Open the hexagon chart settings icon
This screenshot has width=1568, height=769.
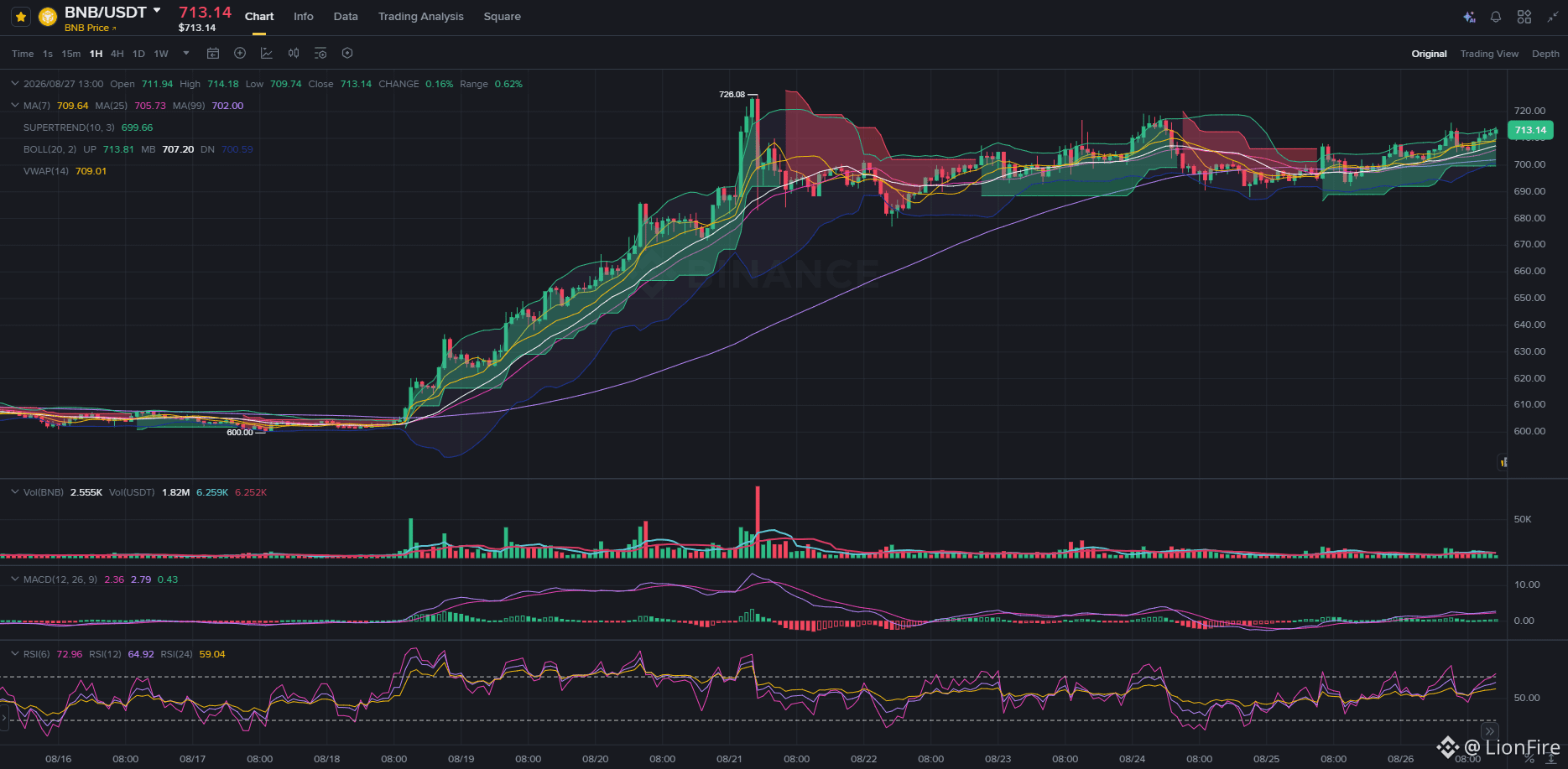coord(347,54)
